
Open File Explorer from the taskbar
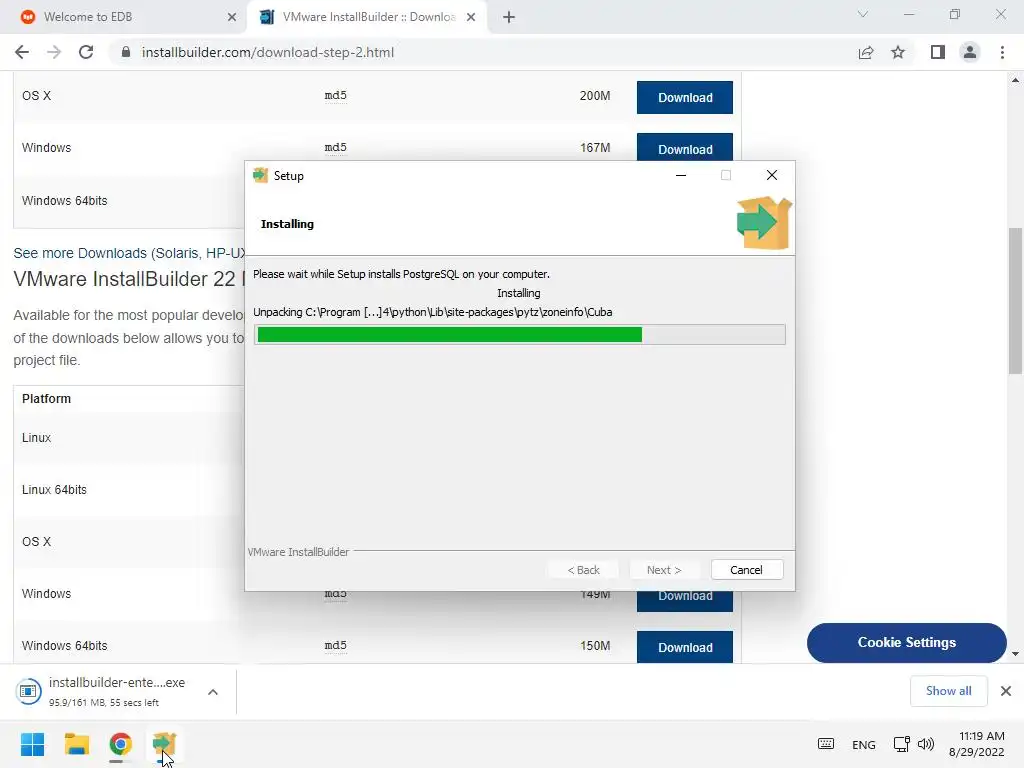77,744
